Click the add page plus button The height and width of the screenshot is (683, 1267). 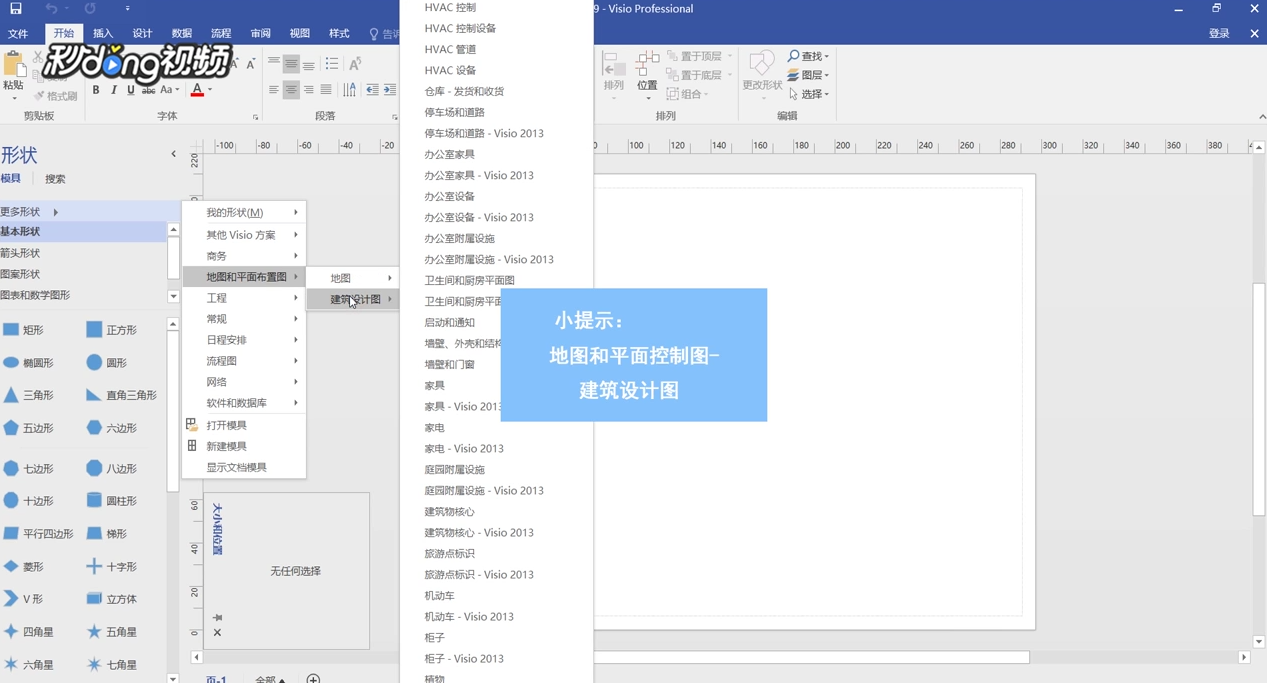313,679
